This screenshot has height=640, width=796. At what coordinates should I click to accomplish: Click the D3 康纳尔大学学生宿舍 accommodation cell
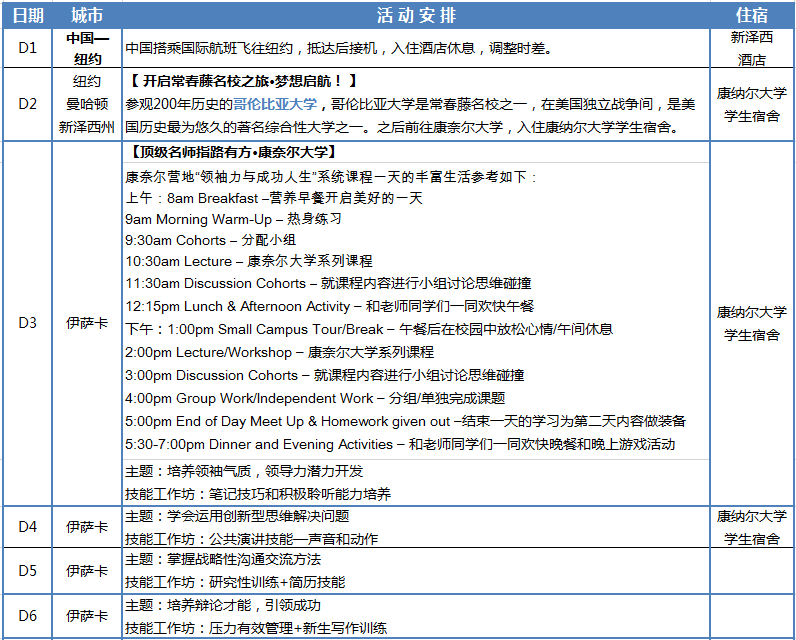752,323
